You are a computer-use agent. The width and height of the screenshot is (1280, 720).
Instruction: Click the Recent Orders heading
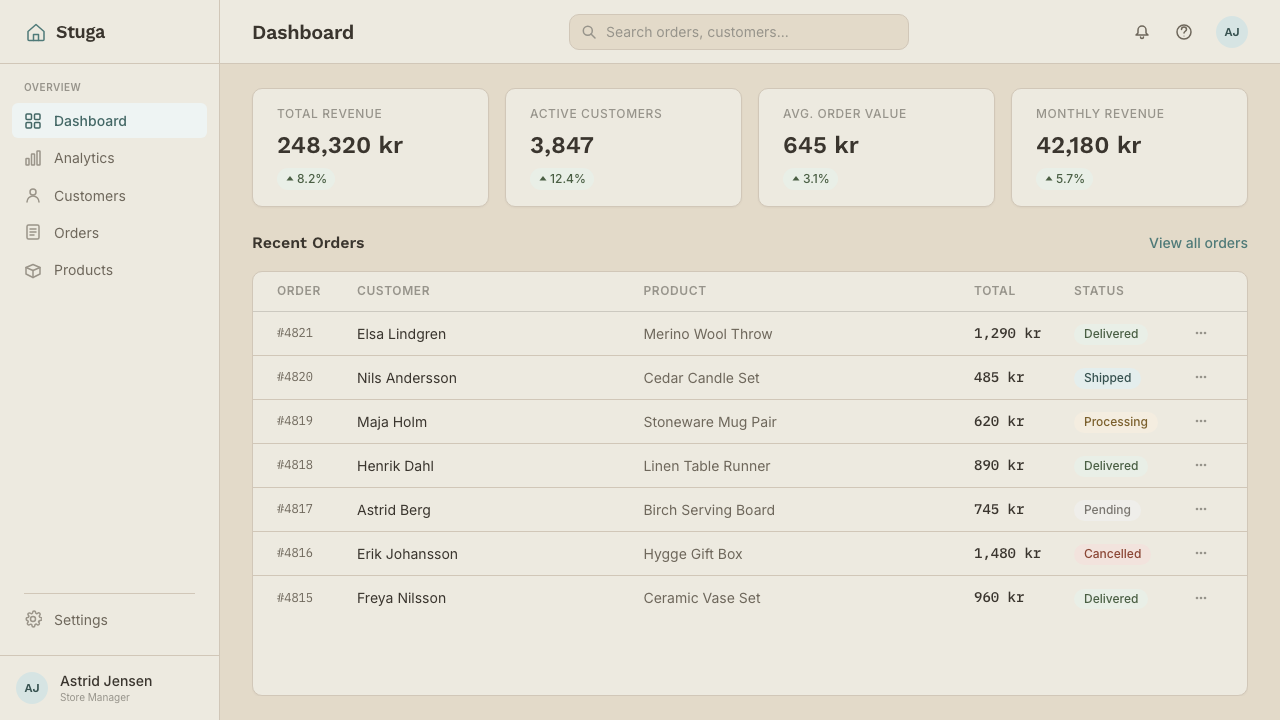[x=308, y=243]
